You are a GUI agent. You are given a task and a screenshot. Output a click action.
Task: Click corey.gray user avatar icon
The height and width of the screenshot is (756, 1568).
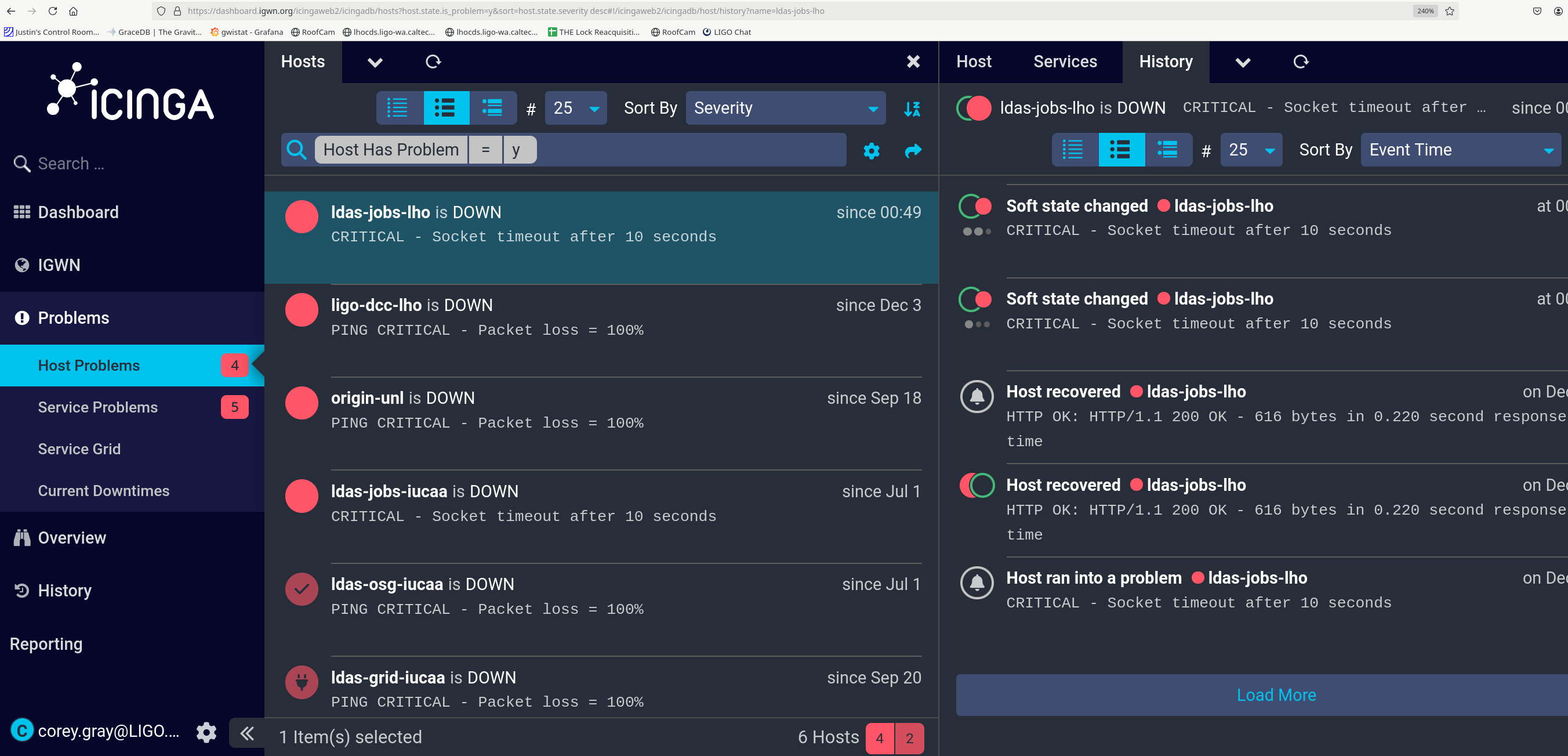pos(22,730)
